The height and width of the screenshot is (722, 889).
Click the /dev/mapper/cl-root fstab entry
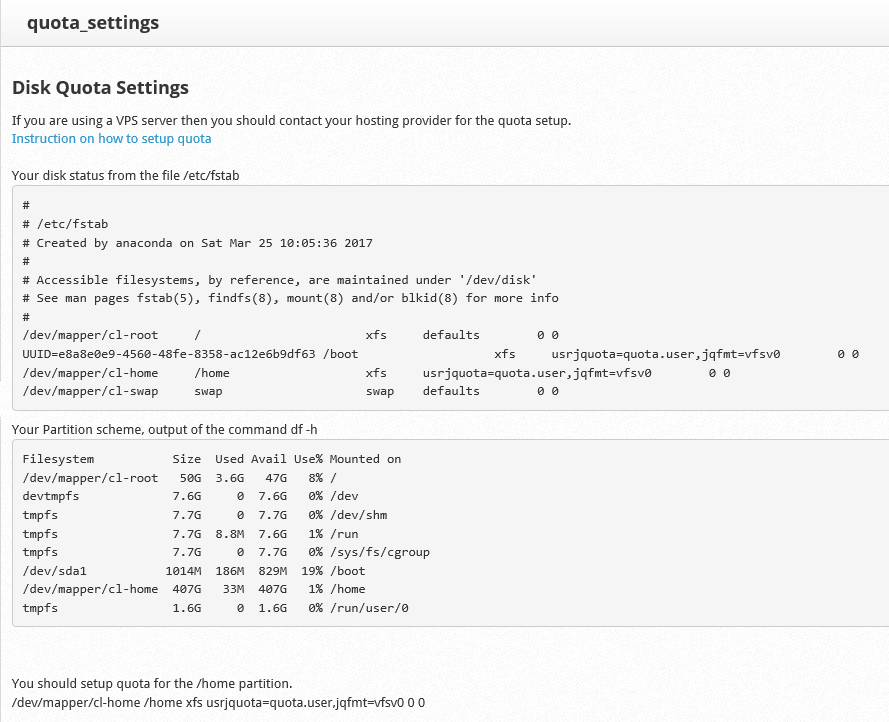tap(290, 335)
